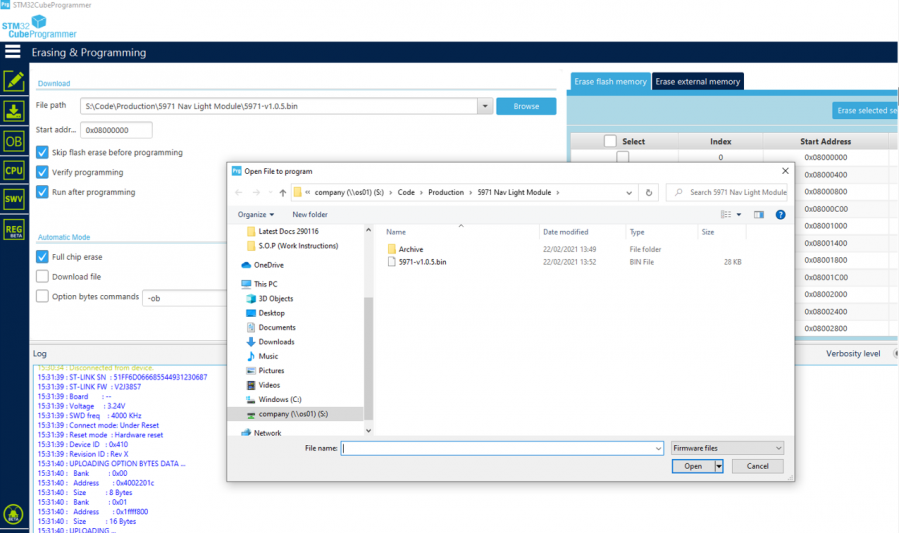Viewport: 899px width, 533px height.
Task: Click the Open button in dialog
Action: [693, 466]
